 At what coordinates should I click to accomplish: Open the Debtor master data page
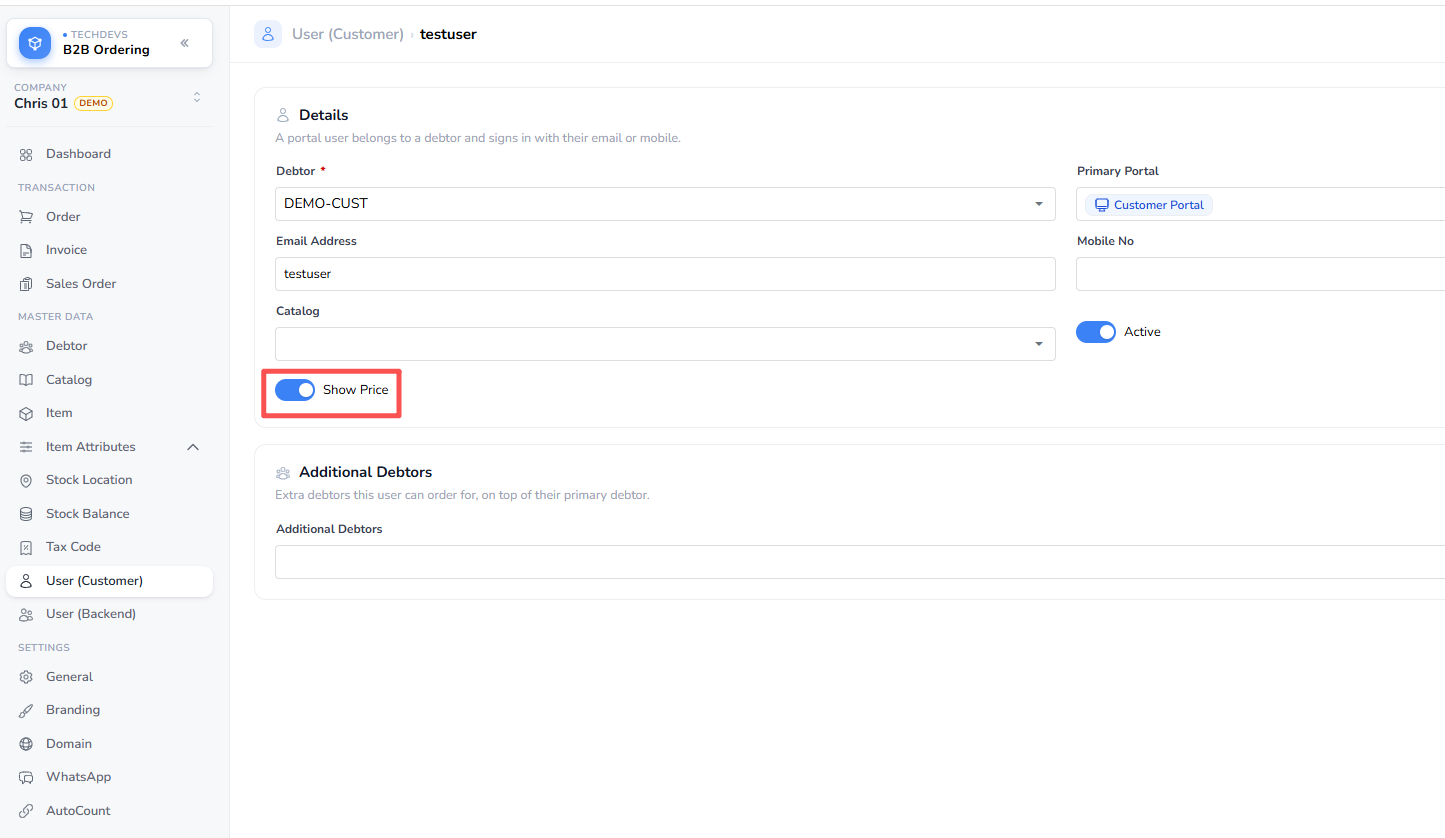[109, 346]
